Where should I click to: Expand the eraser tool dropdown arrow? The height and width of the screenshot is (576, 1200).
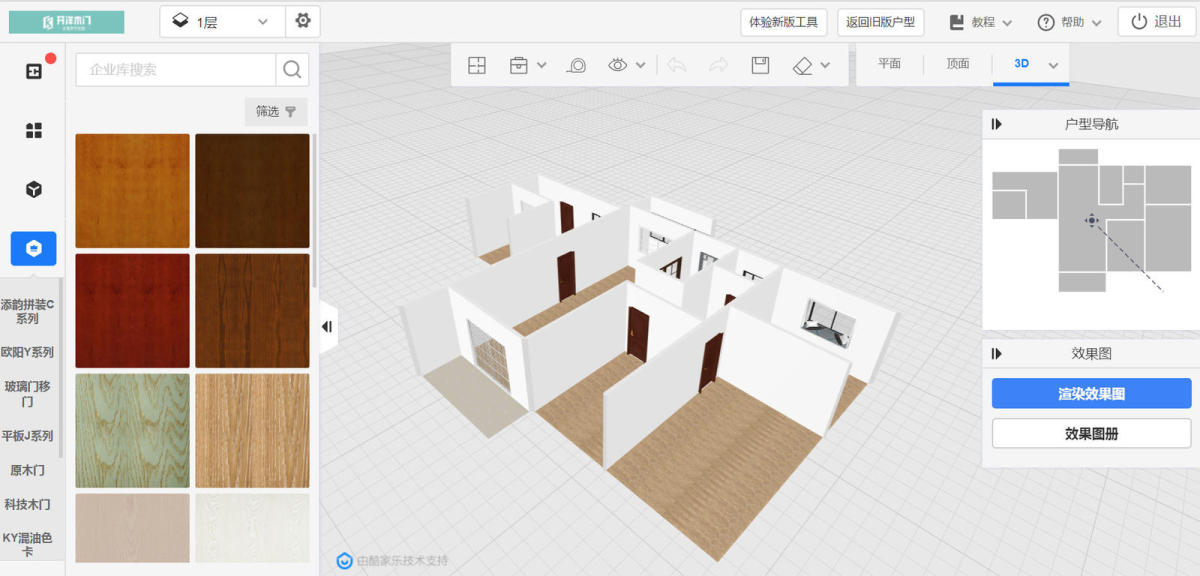click(825, 65)
